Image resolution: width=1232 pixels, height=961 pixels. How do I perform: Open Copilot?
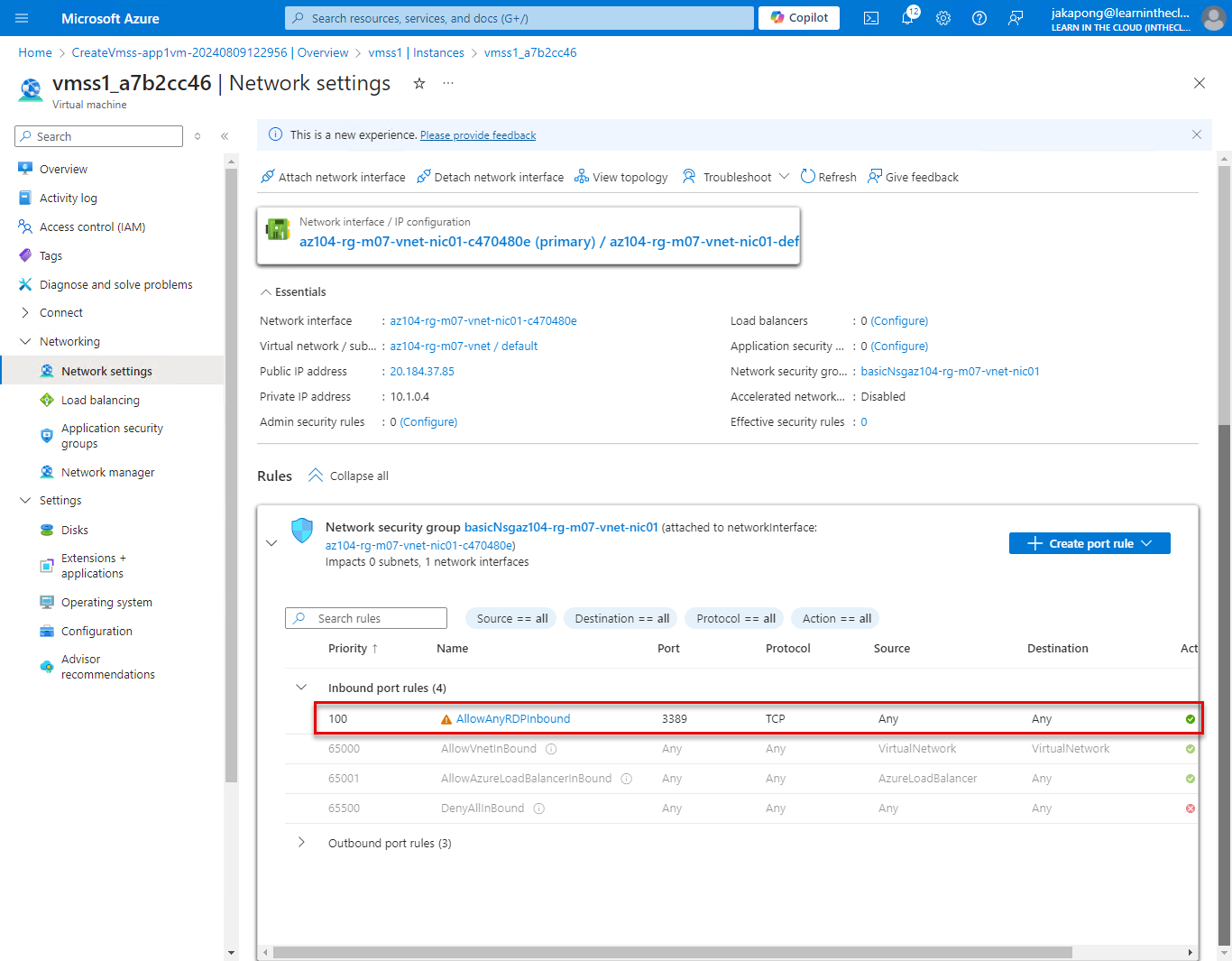pyautogui.click(x=799, y=18)
